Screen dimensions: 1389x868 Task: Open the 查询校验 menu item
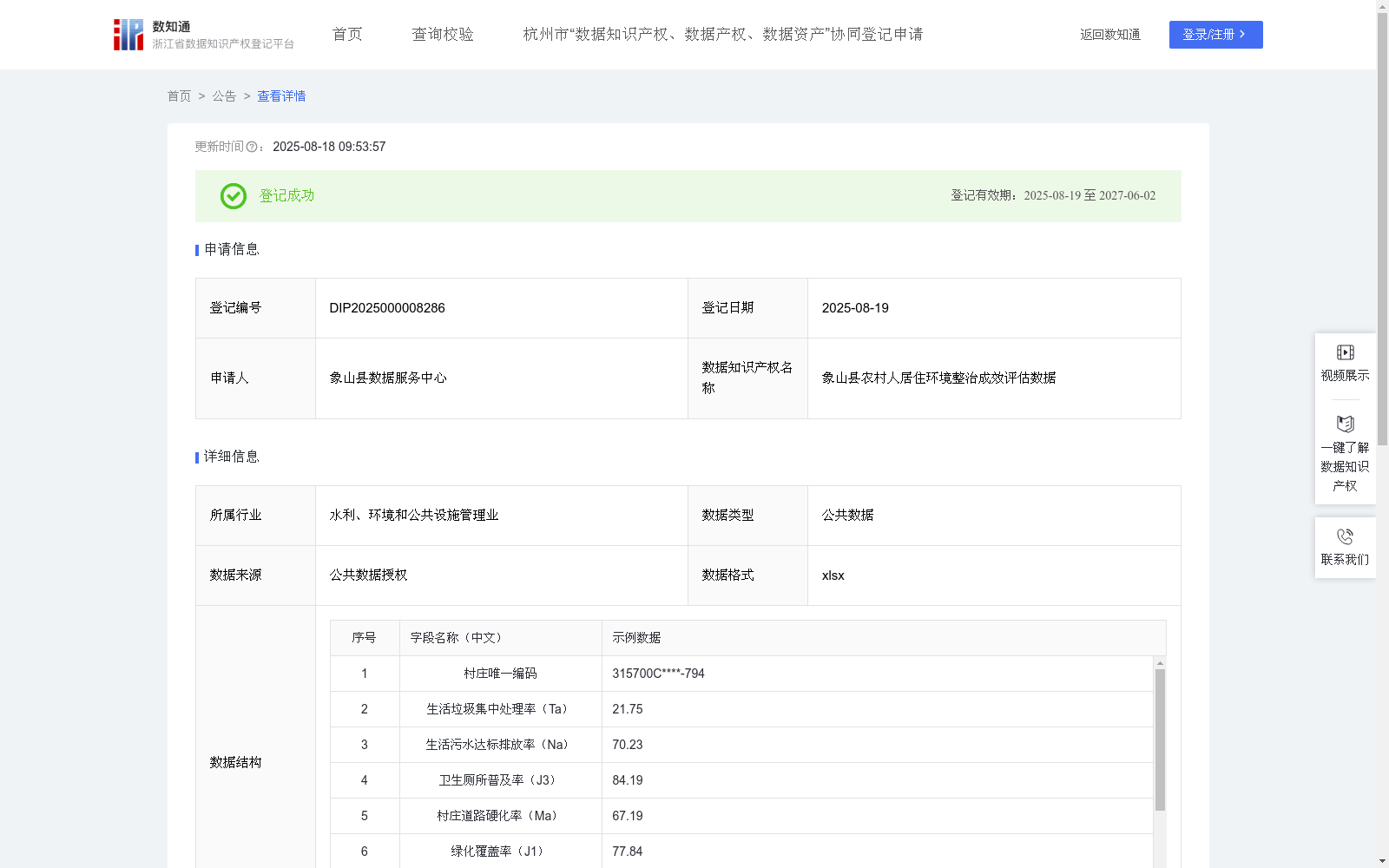pyautogui.click(x=443, y=35)
